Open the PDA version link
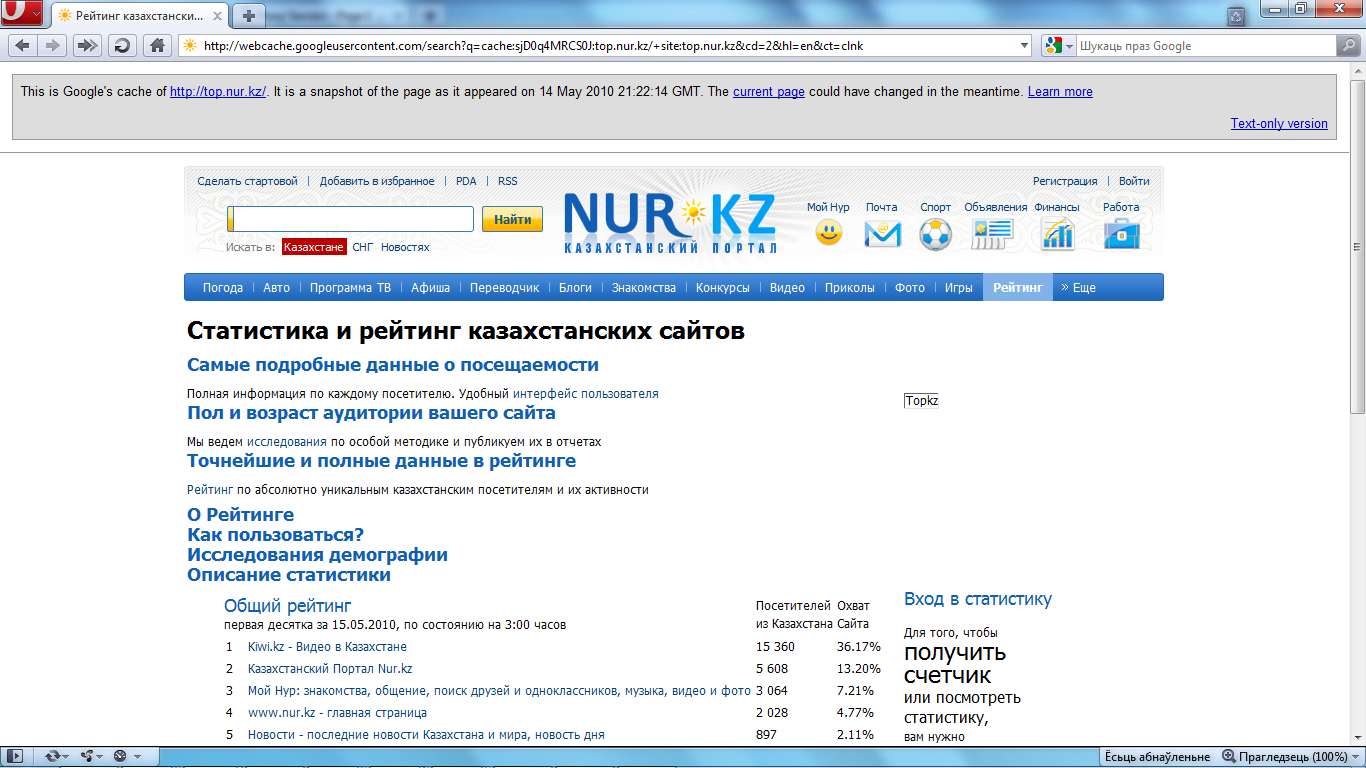 pyautogui.click(x=466, y=182)
